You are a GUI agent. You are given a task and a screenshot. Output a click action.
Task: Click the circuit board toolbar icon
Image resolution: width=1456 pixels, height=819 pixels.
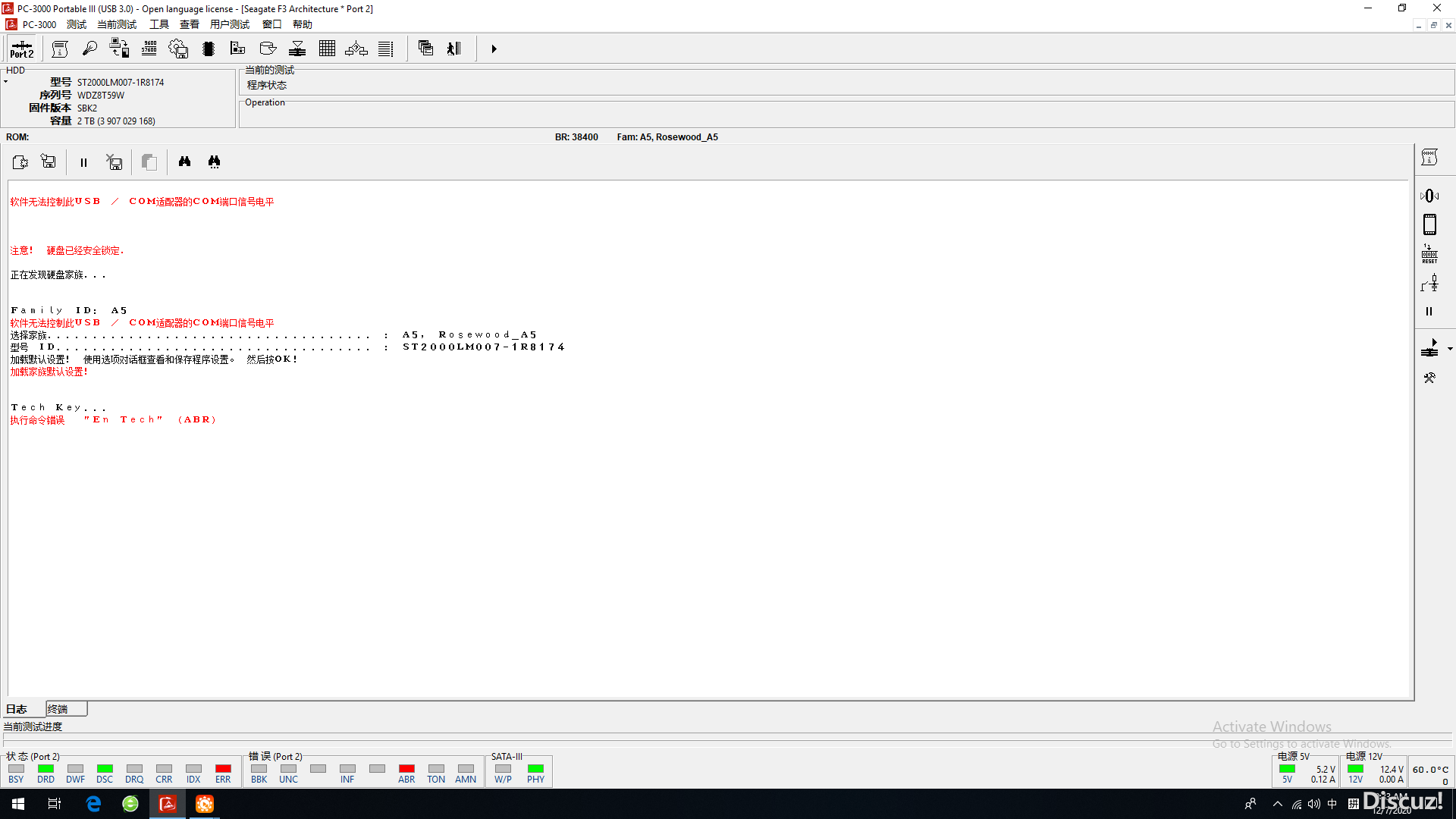[x=237, y=49]
